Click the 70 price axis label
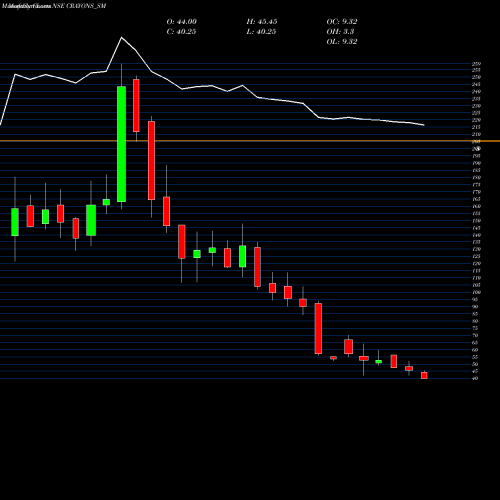500x500 pixels. 475,335
